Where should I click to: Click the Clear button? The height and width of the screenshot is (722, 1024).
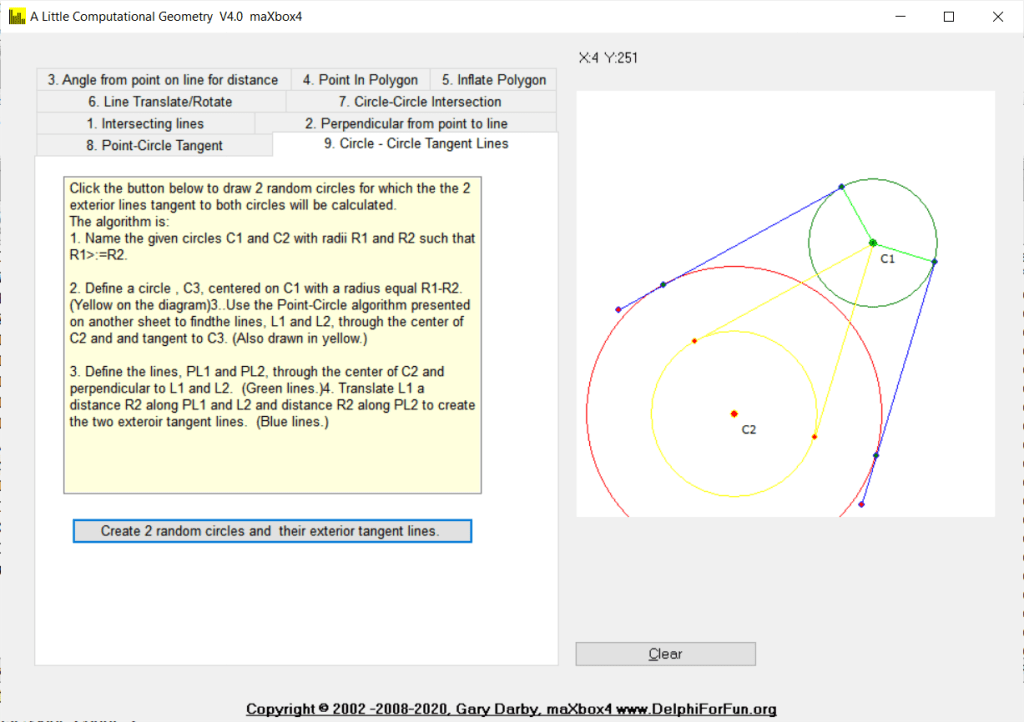pos(665,654)
